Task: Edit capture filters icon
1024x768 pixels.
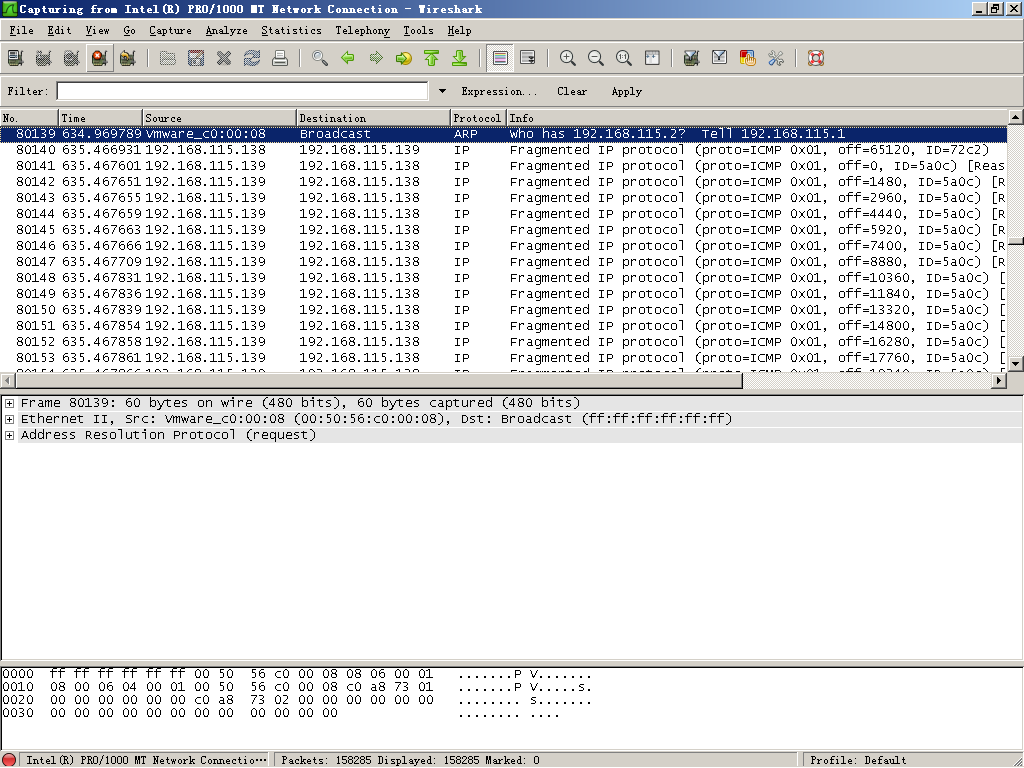Action: tap(692, 58)
